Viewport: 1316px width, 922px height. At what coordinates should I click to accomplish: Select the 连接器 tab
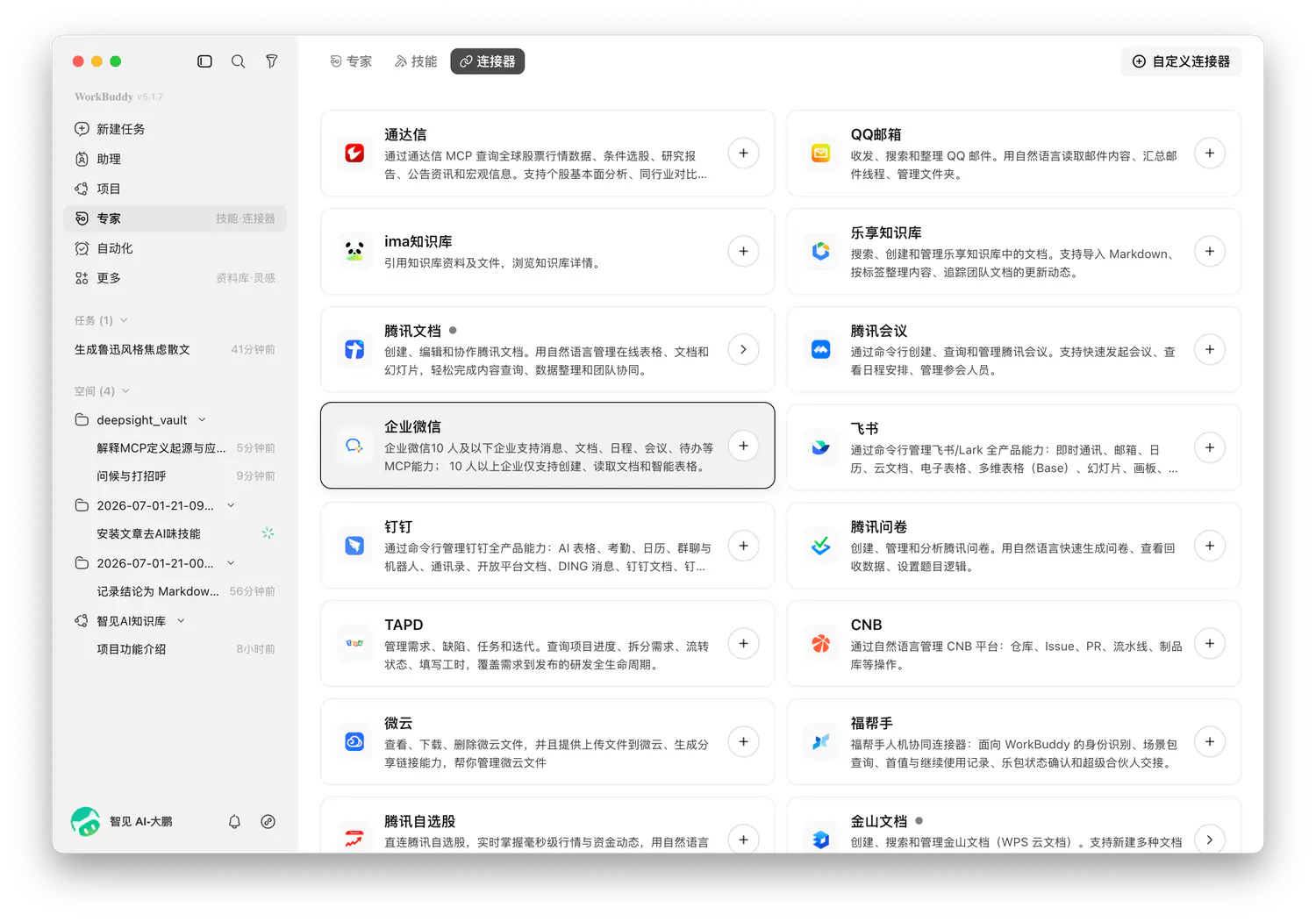pos(488,61)
